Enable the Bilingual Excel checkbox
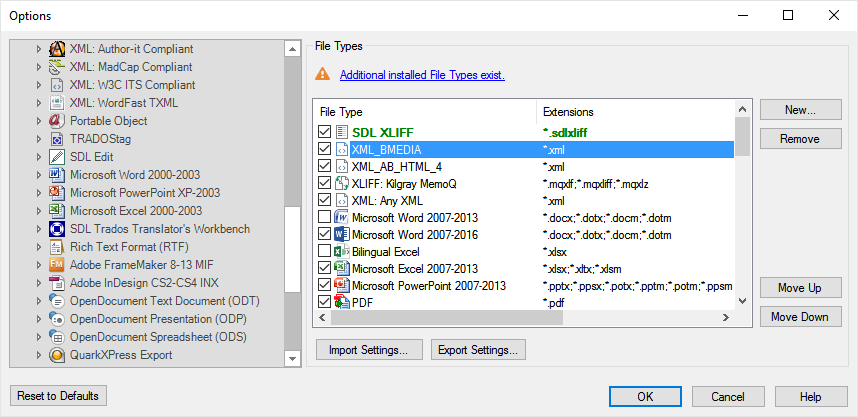Viewport: 858px width, 417px height. tap(324, 252)
